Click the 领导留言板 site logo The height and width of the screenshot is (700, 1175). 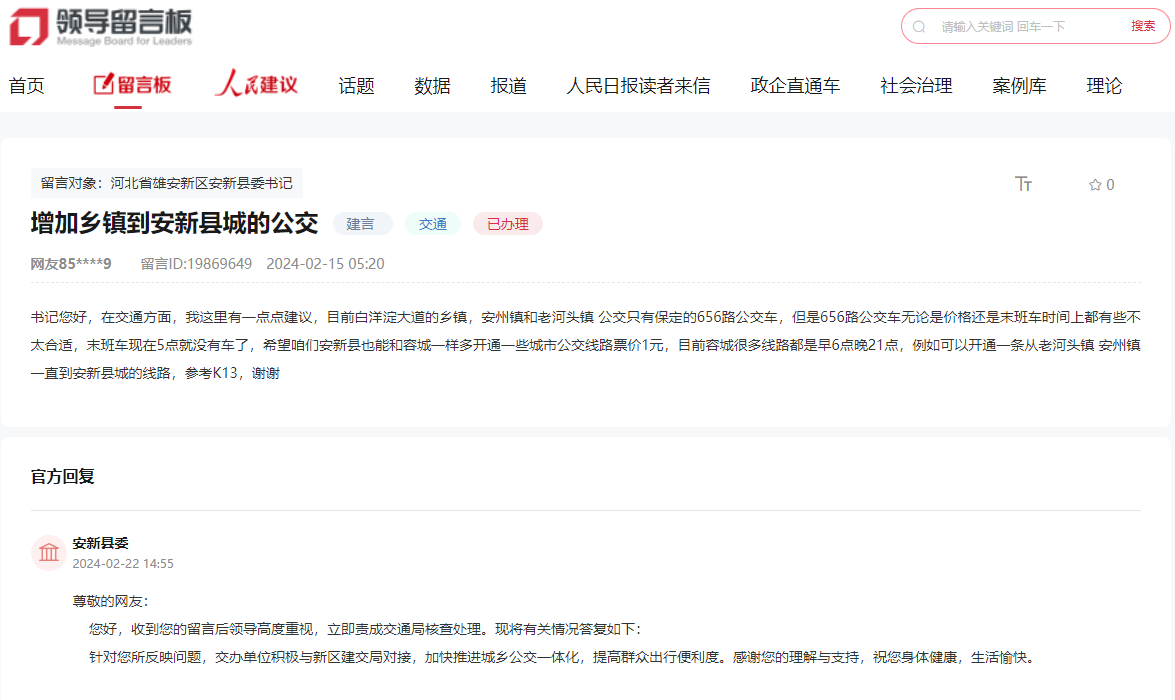tap(101, 27)
